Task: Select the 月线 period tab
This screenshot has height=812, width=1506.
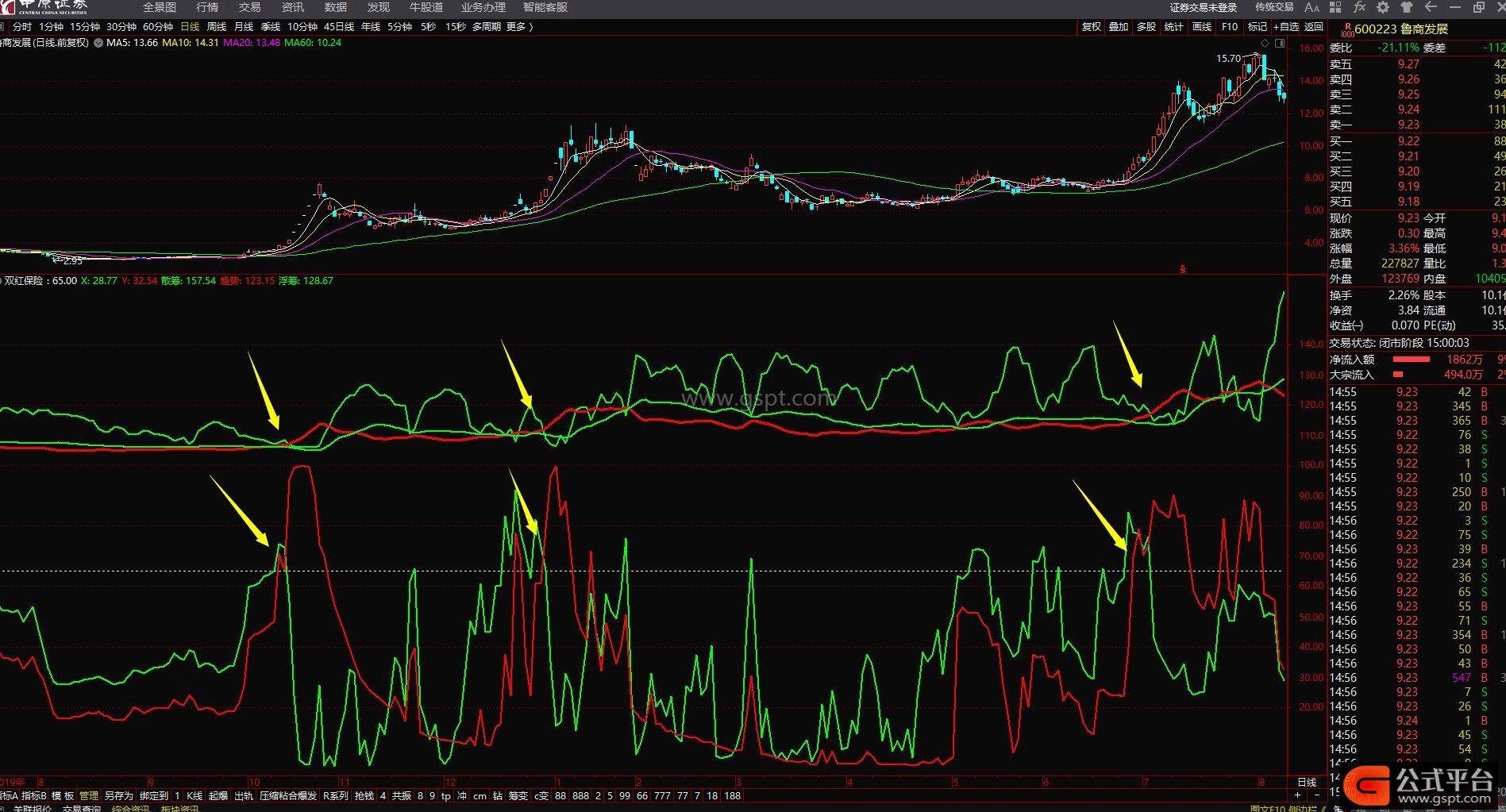Action: click(x=244, y=27)
